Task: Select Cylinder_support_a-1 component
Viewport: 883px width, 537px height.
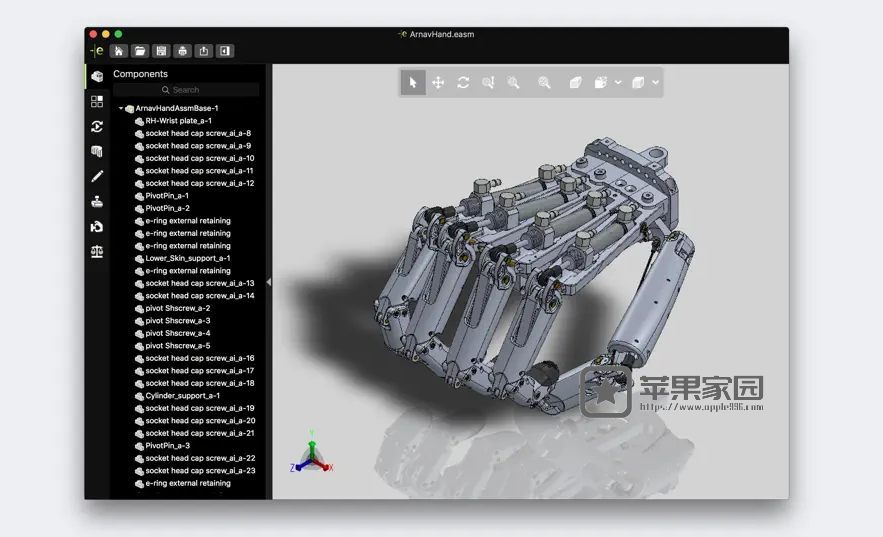Action: 182,396
